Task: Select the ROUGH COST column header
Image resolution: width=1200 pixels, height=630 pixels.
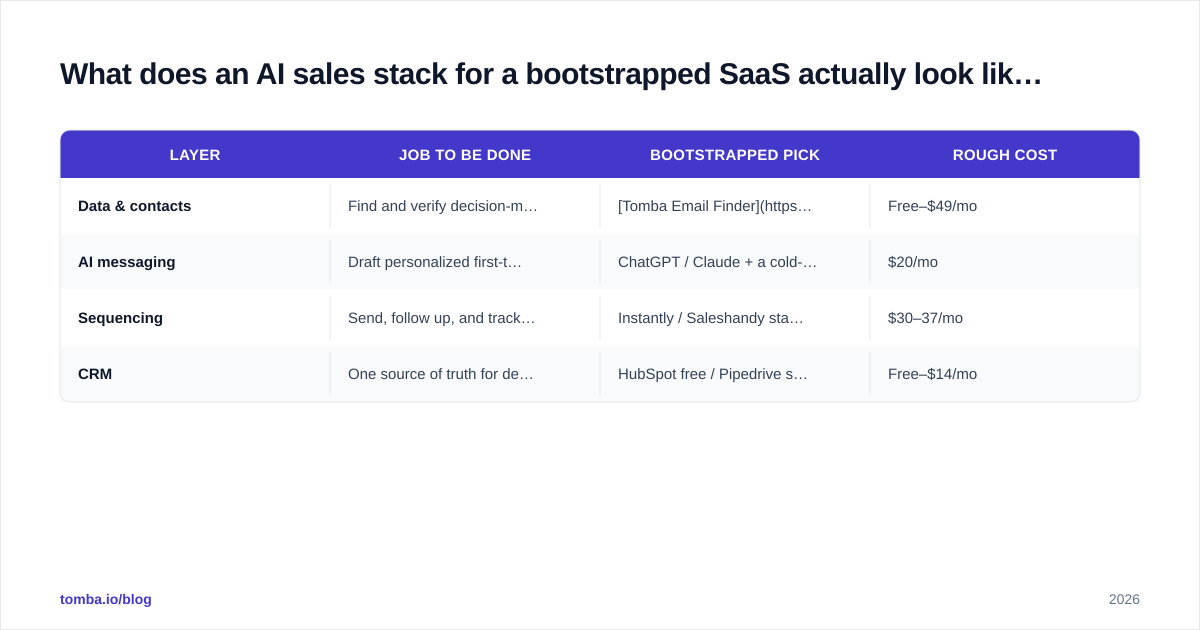Action: 1005,155
